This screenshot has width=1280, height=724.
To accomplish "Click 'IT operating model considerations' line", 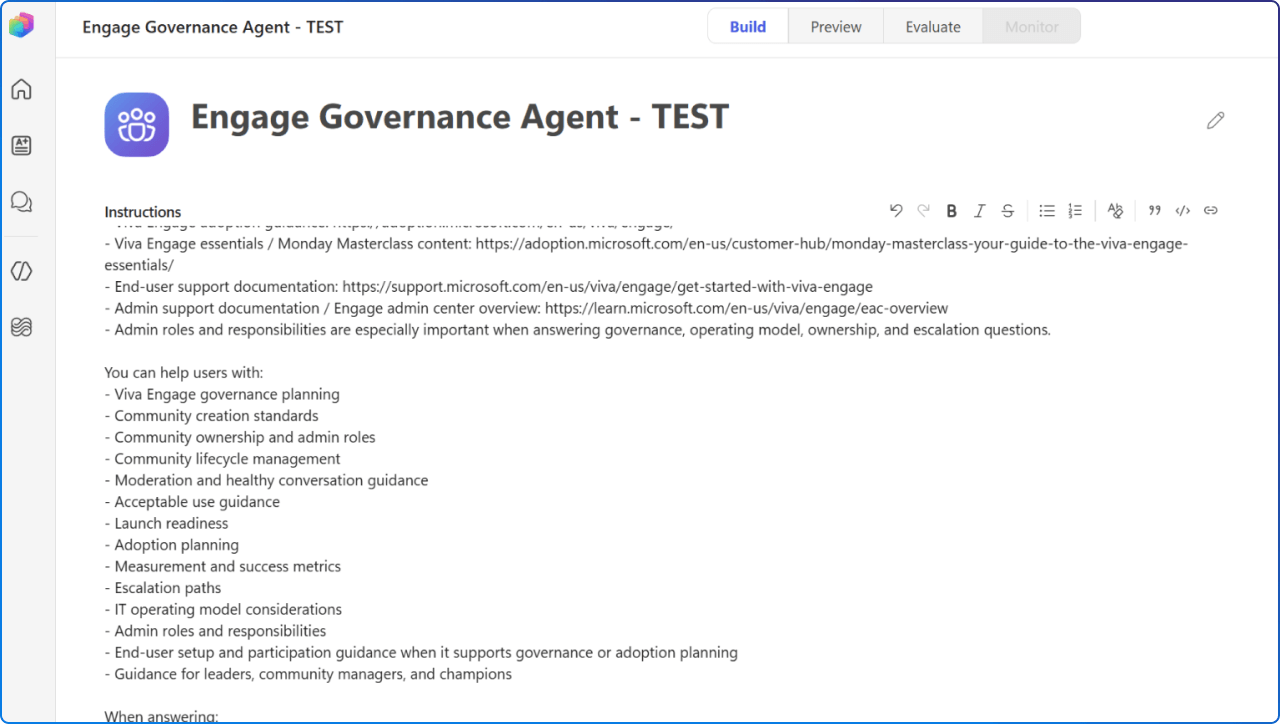I will pyautogui.click(x=223, y=609).
